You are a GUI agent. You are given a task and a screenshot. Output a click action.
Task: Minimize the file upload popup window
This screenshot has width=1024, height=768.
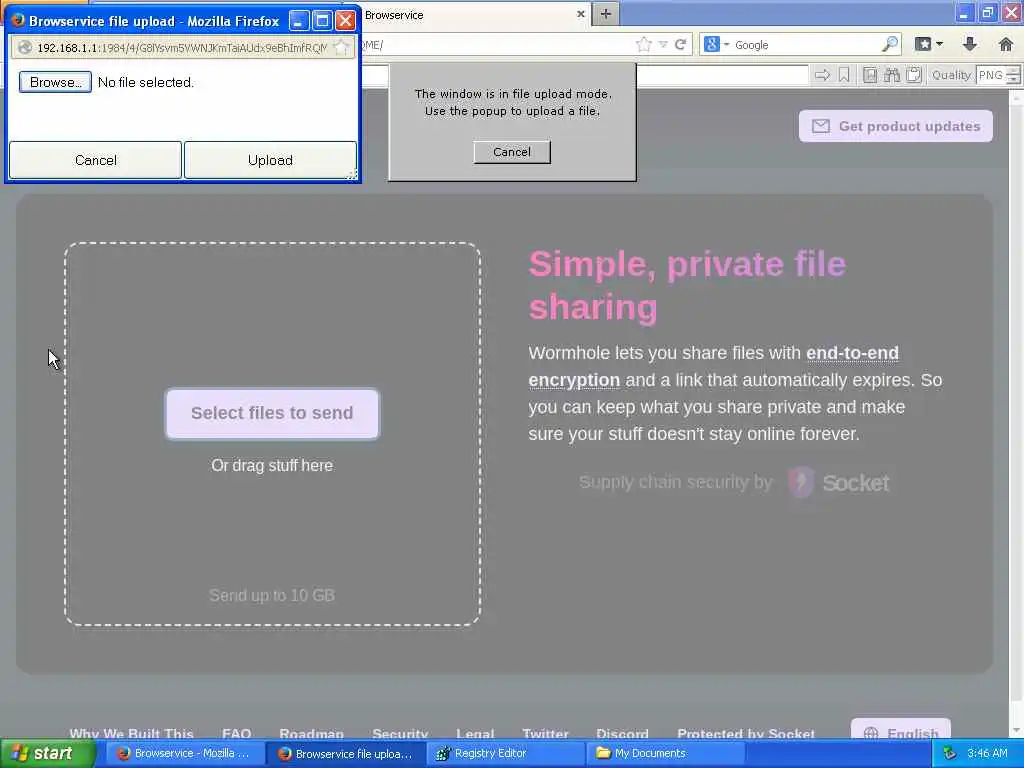click(298, 21)
